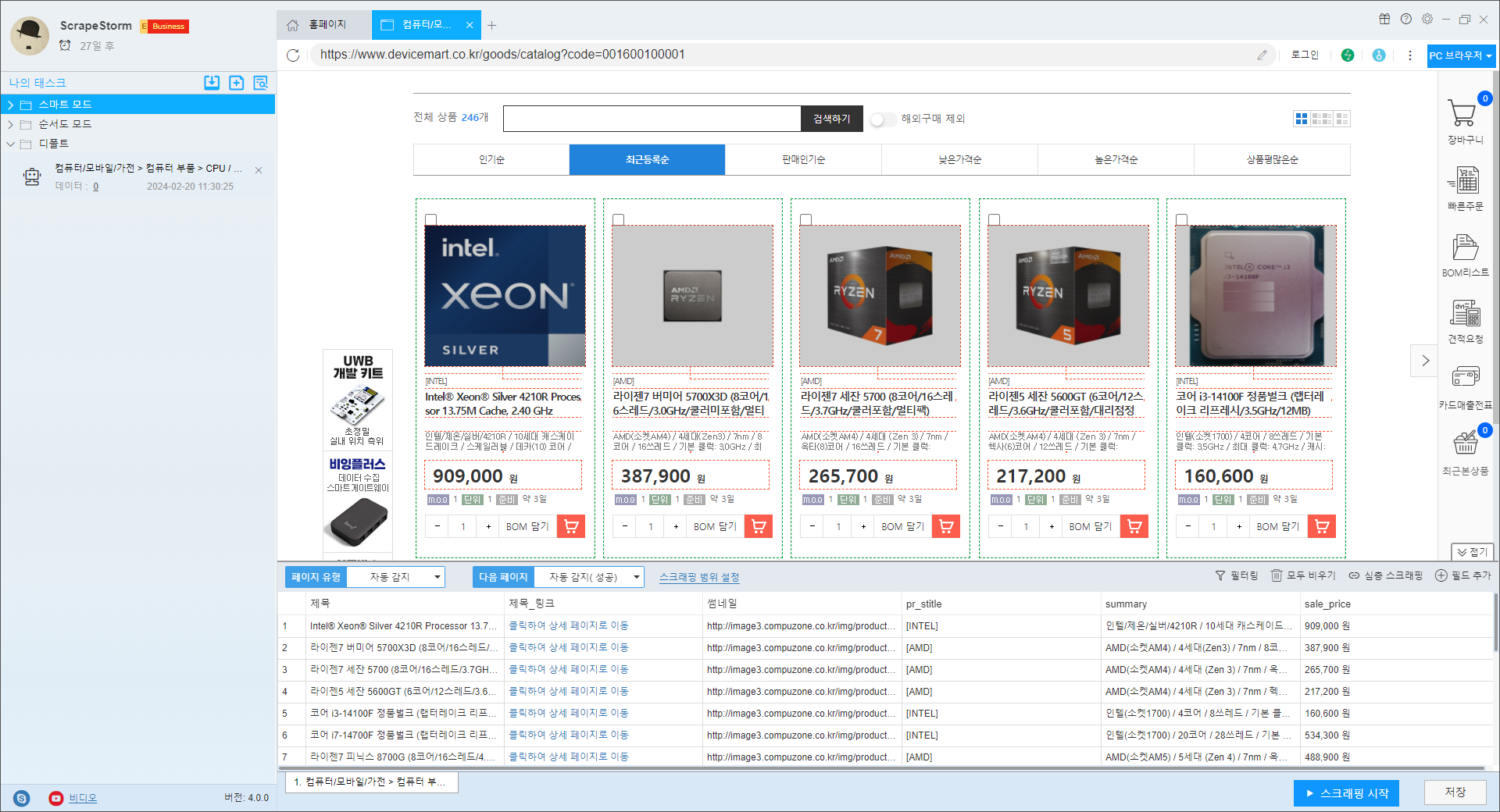
Task: Check the 코어 i3-14100F product checkbox
Action: pyautogui.click(x=1182, y=220)
